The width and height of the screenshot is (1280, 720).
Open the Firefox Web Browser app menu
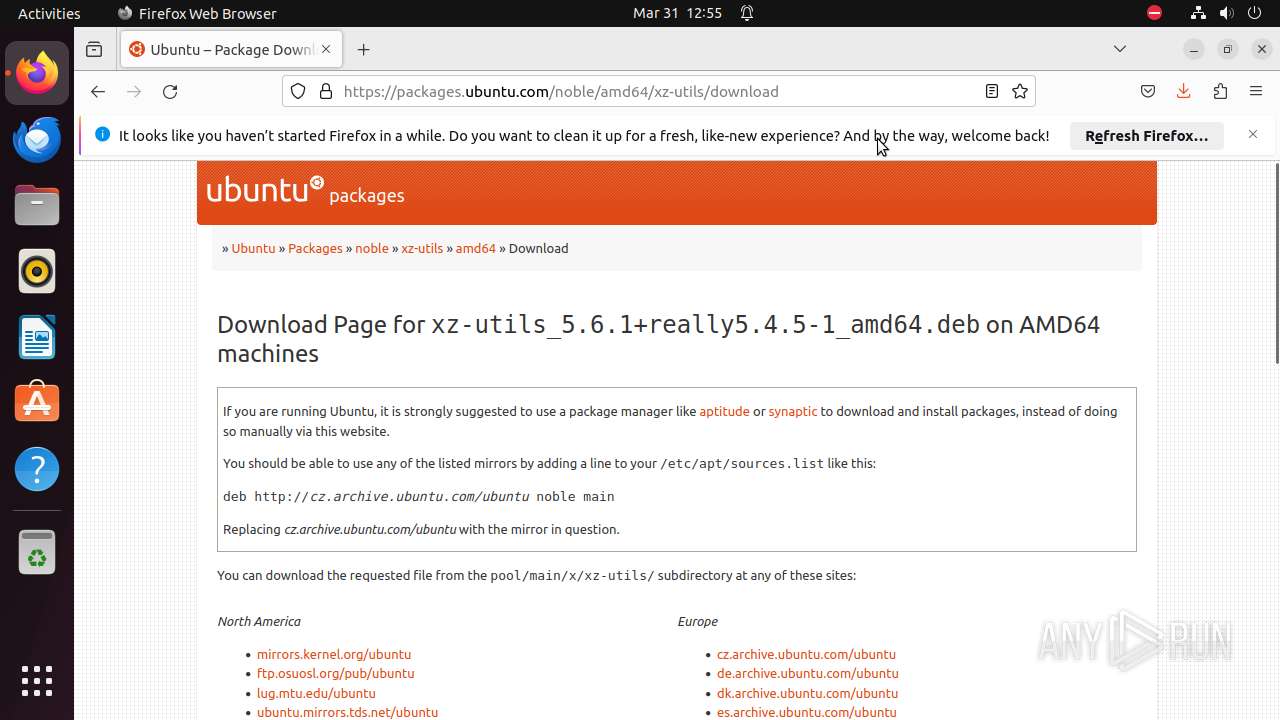(x=197, y=13)
